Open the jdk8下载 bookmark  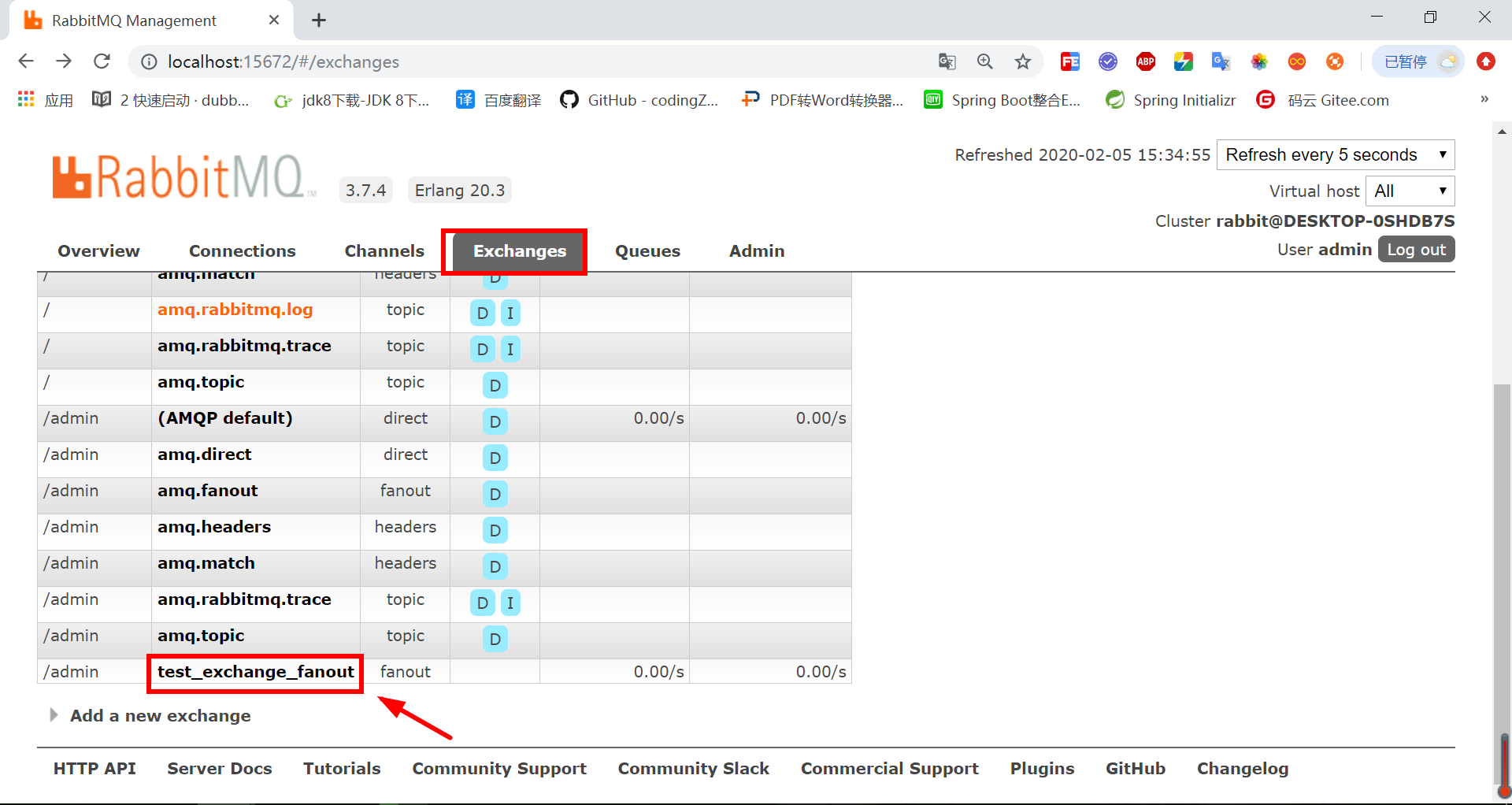351,100
